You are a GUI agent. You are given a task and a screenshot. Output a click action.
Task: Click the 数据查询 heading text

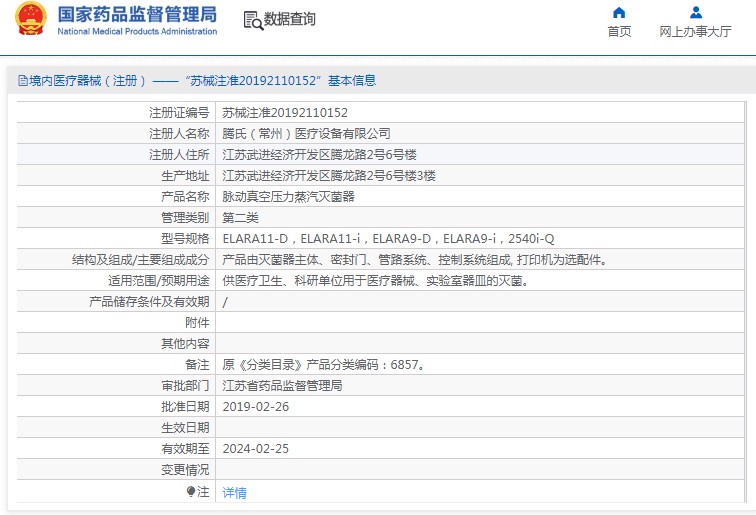[289, 19]
